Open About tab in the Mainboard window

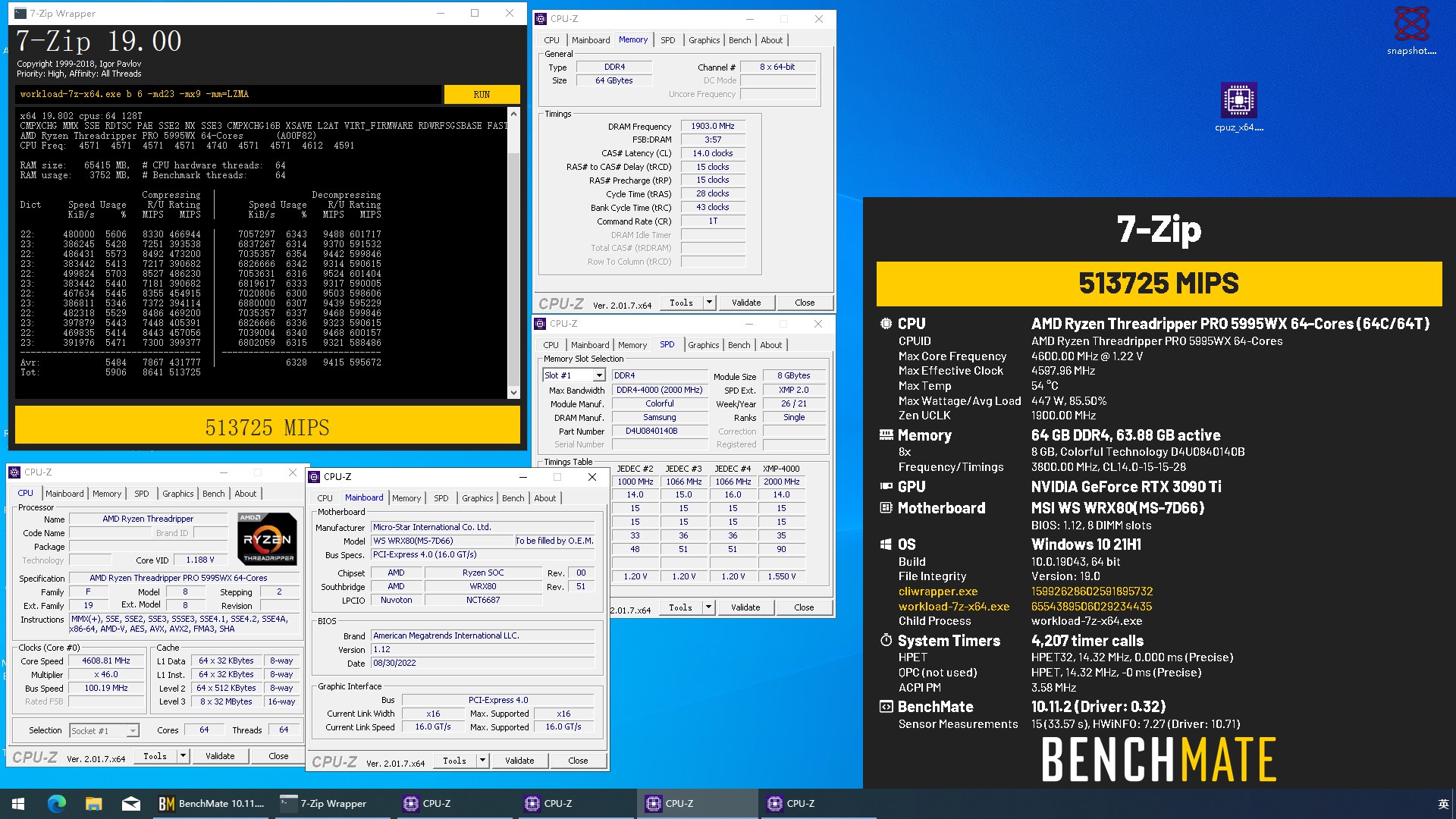[545, 498]
